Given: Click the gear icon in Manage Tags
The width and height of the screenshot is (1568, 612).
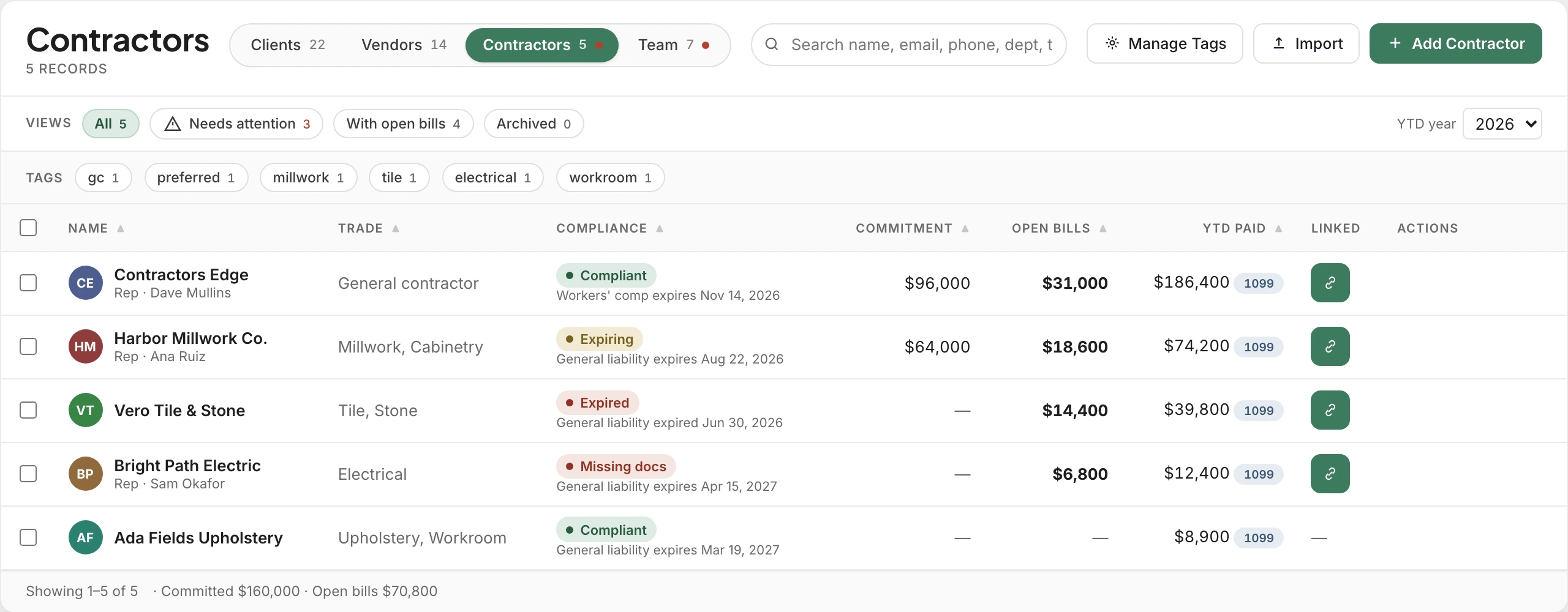Looking at the screenshot, I should (1112, 43).
